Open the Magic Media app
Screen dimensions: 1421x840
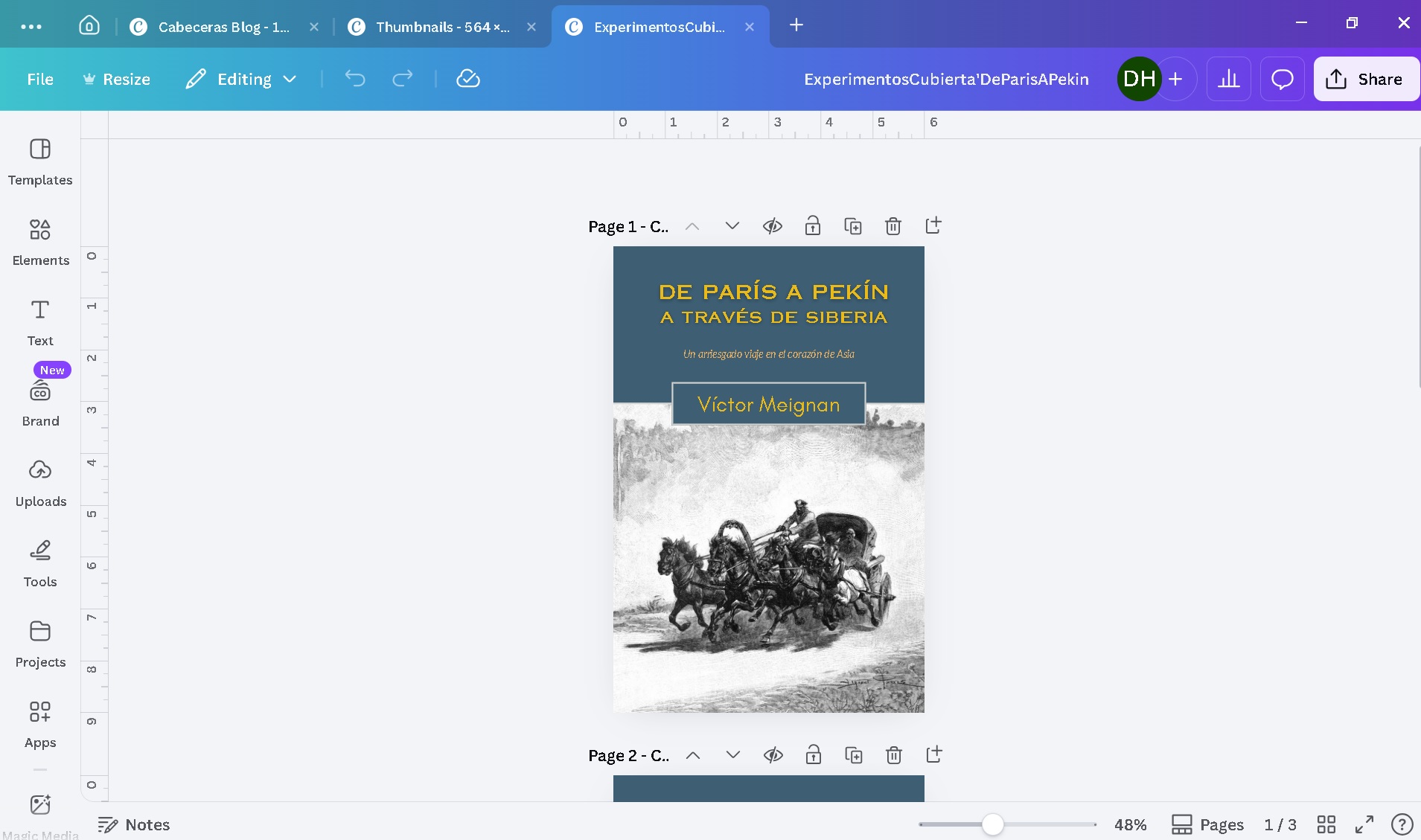point(40,815)
